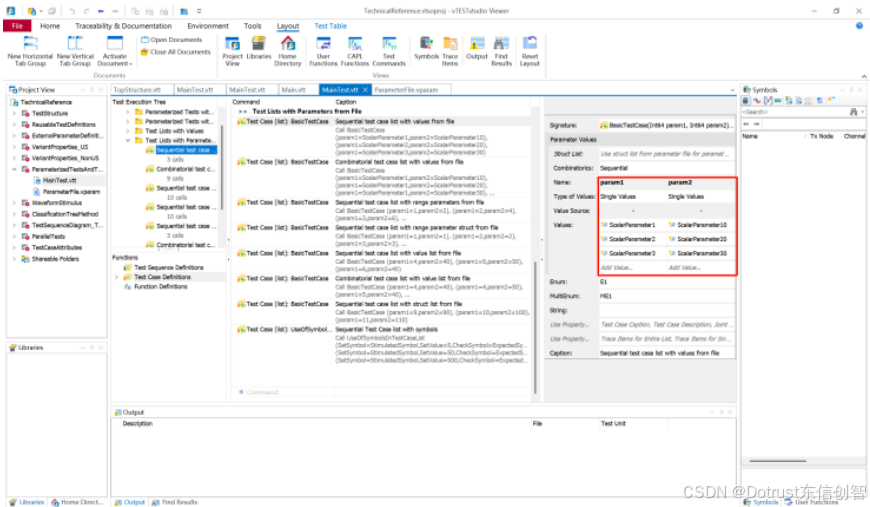Expand Shareable Folders node
Viewport: 870px width, 507px height.
point(14,258)
